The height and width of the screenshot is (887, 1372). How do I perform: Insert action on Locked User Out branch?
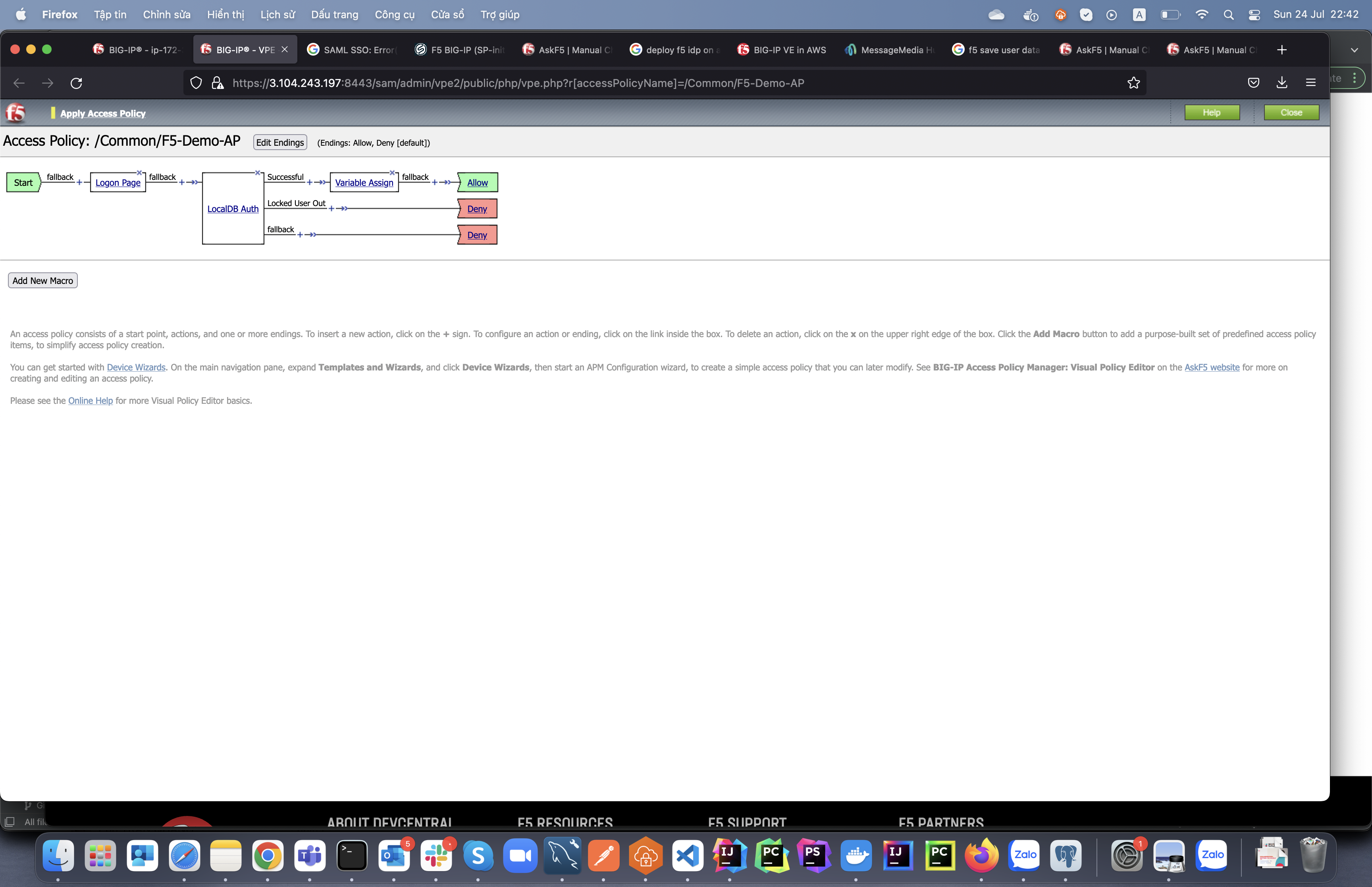(331, 208)
